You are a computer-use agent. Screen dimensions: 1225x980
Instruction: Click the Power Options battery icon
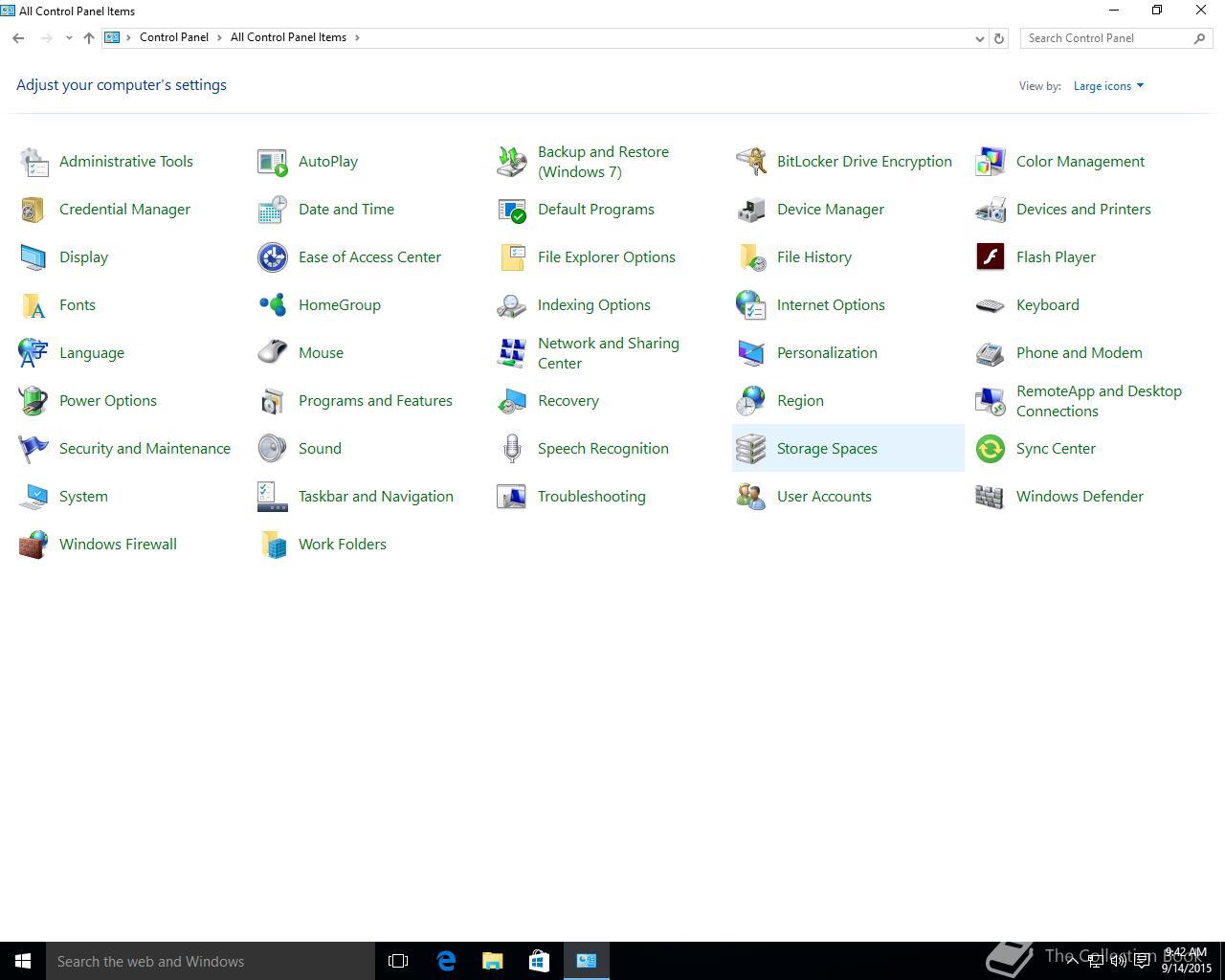(33, 401)
